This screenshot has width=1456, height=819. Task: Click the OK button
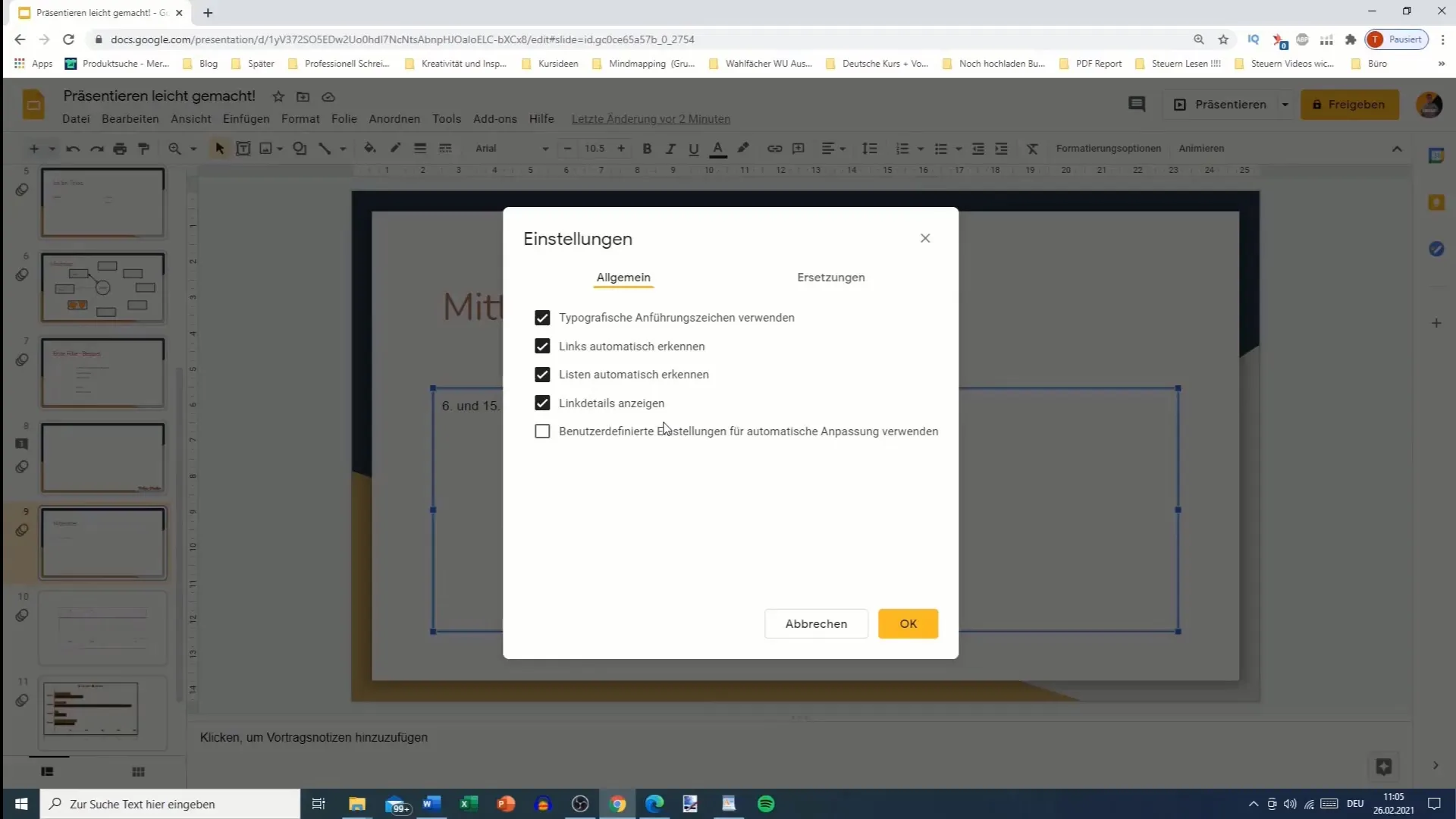908,623
